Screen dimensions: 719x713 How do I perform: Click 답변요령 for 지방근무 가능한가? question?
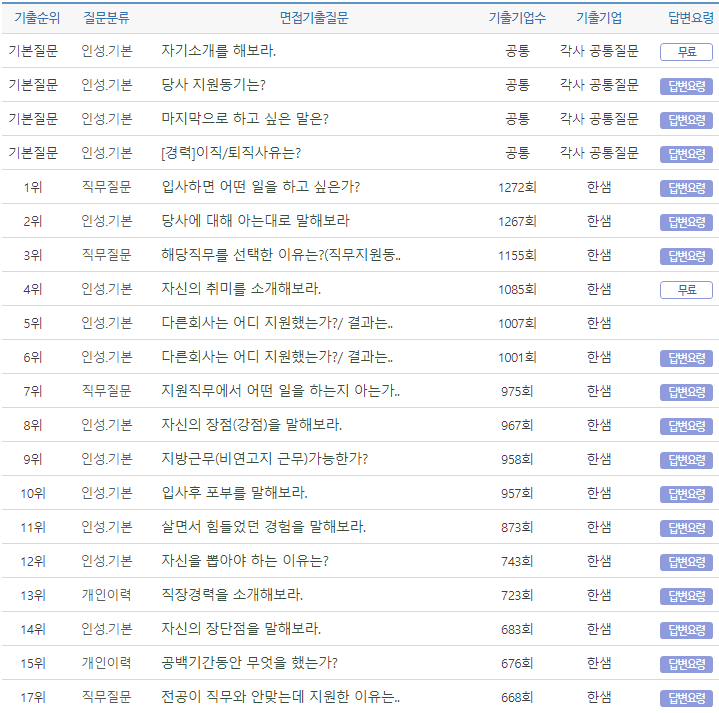686,460
